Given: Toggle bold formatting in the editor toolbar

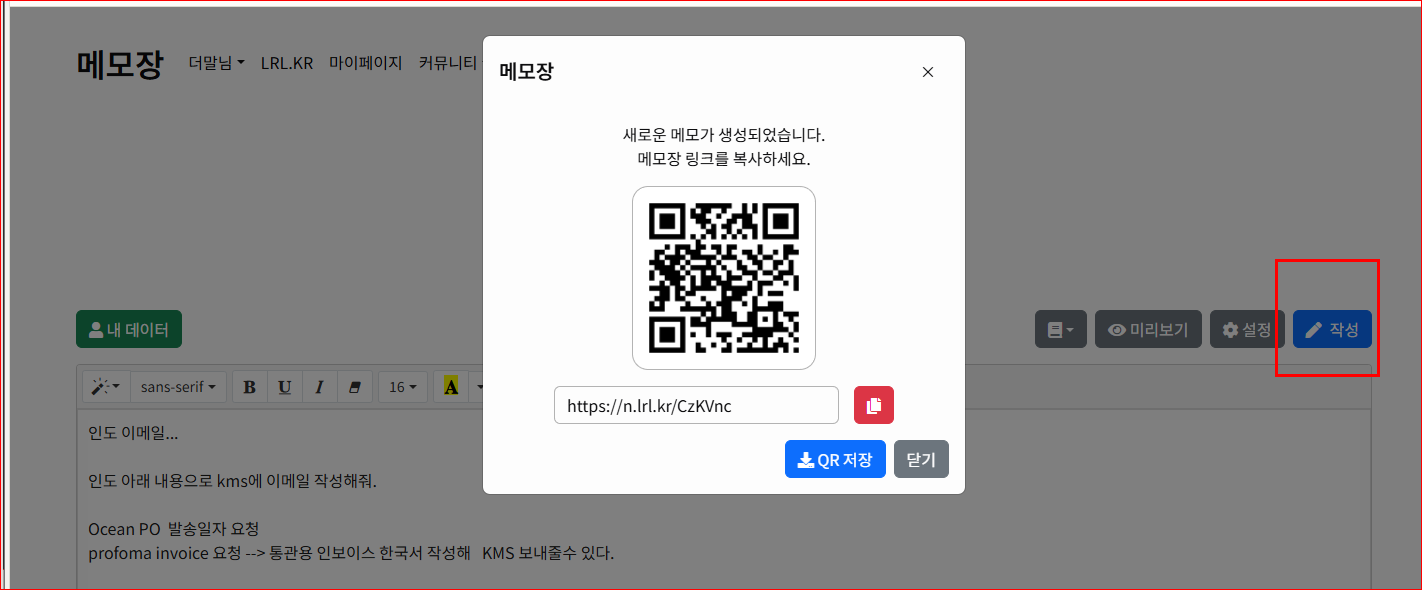Looking at the screenshot, I should 250,387.
